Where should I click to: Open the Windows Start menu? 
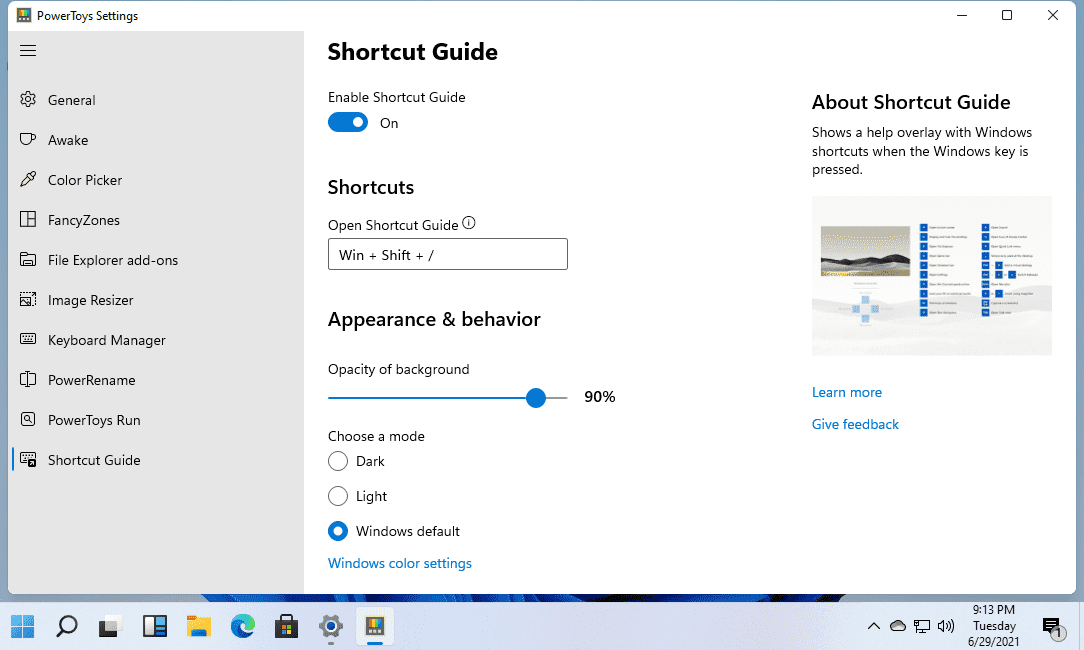23,626
